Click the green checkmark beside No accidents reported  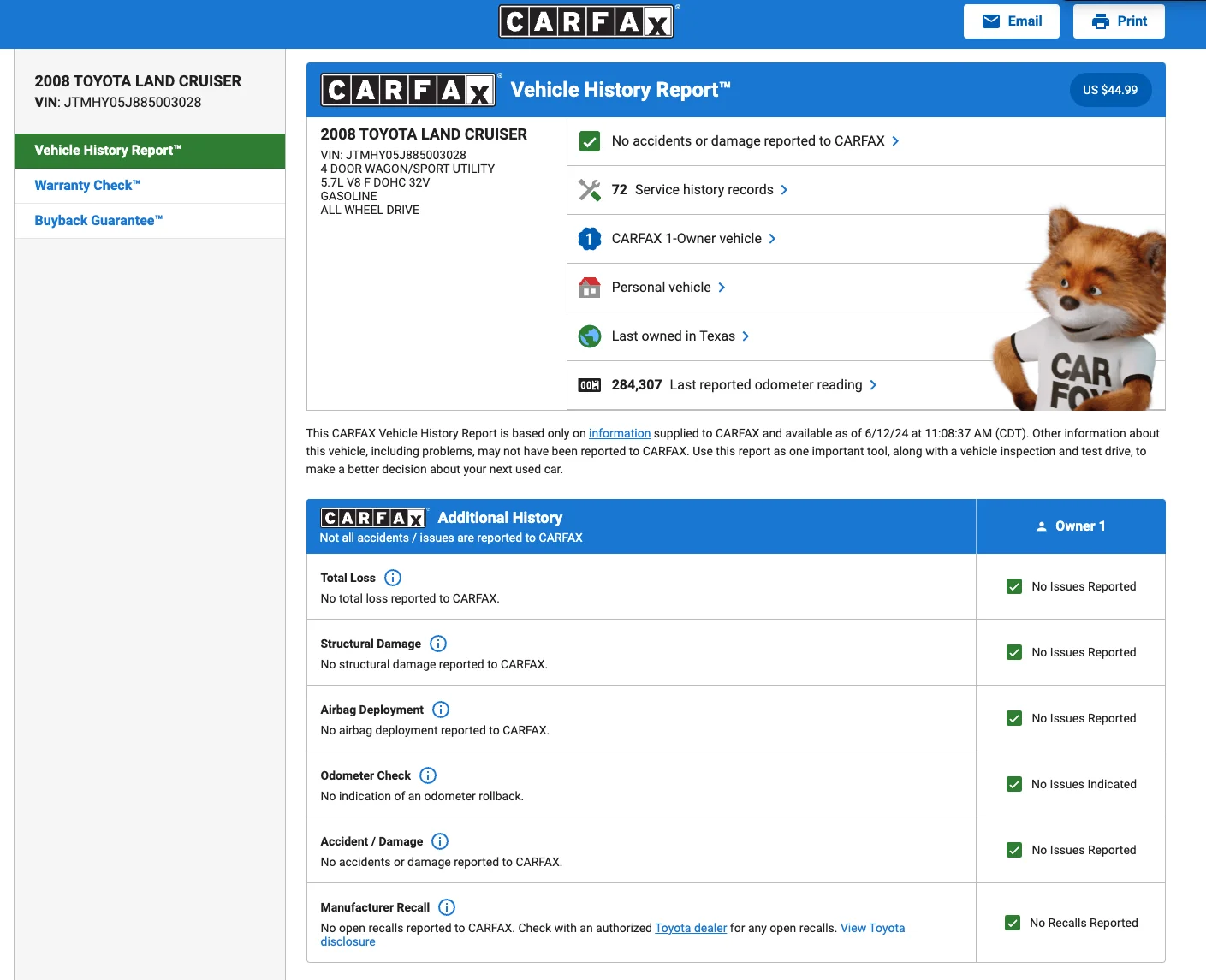[590, 141]
